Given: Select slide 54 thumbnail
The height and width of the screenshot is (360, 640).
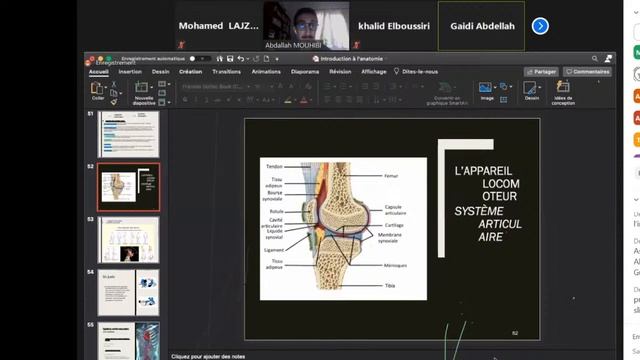Looking at the screenshot, I should click(x=129, y=293).
